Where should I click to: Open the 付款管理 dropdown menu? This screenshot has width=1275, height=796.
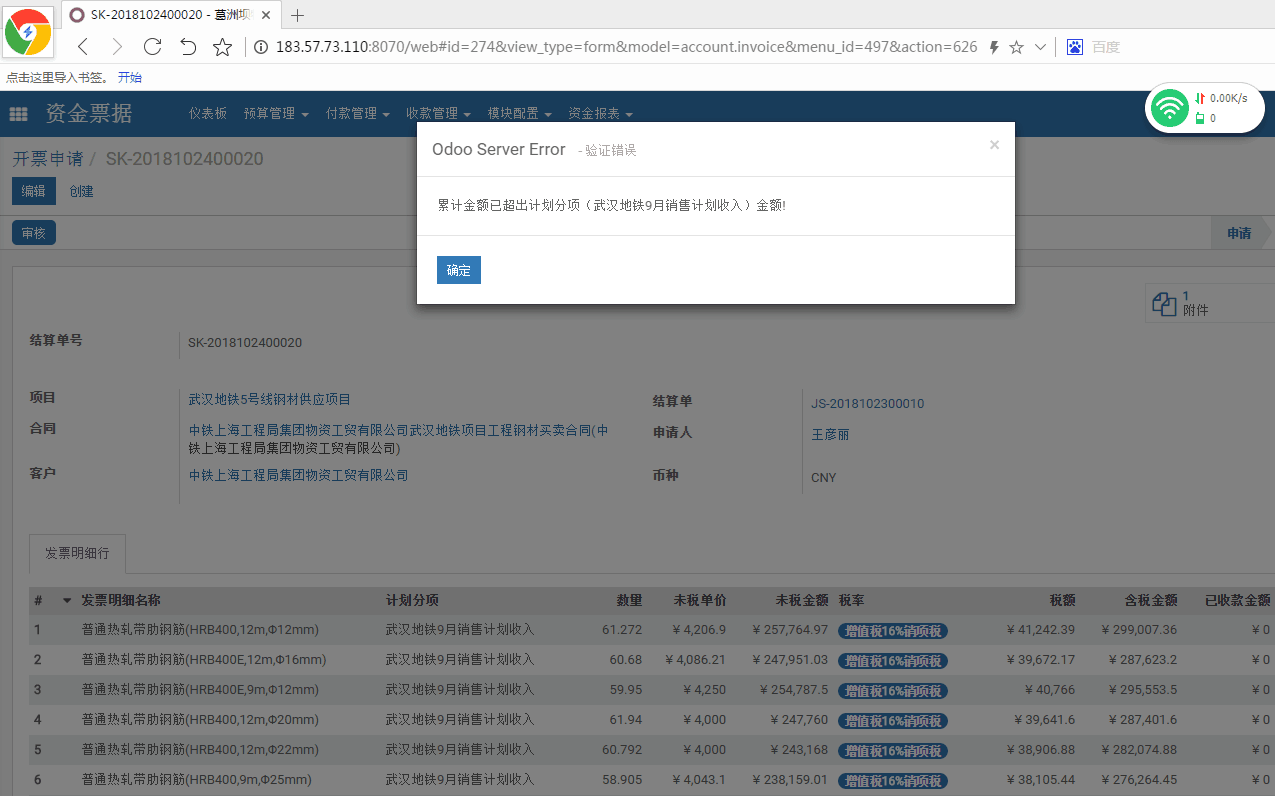(x=357, y=114)
